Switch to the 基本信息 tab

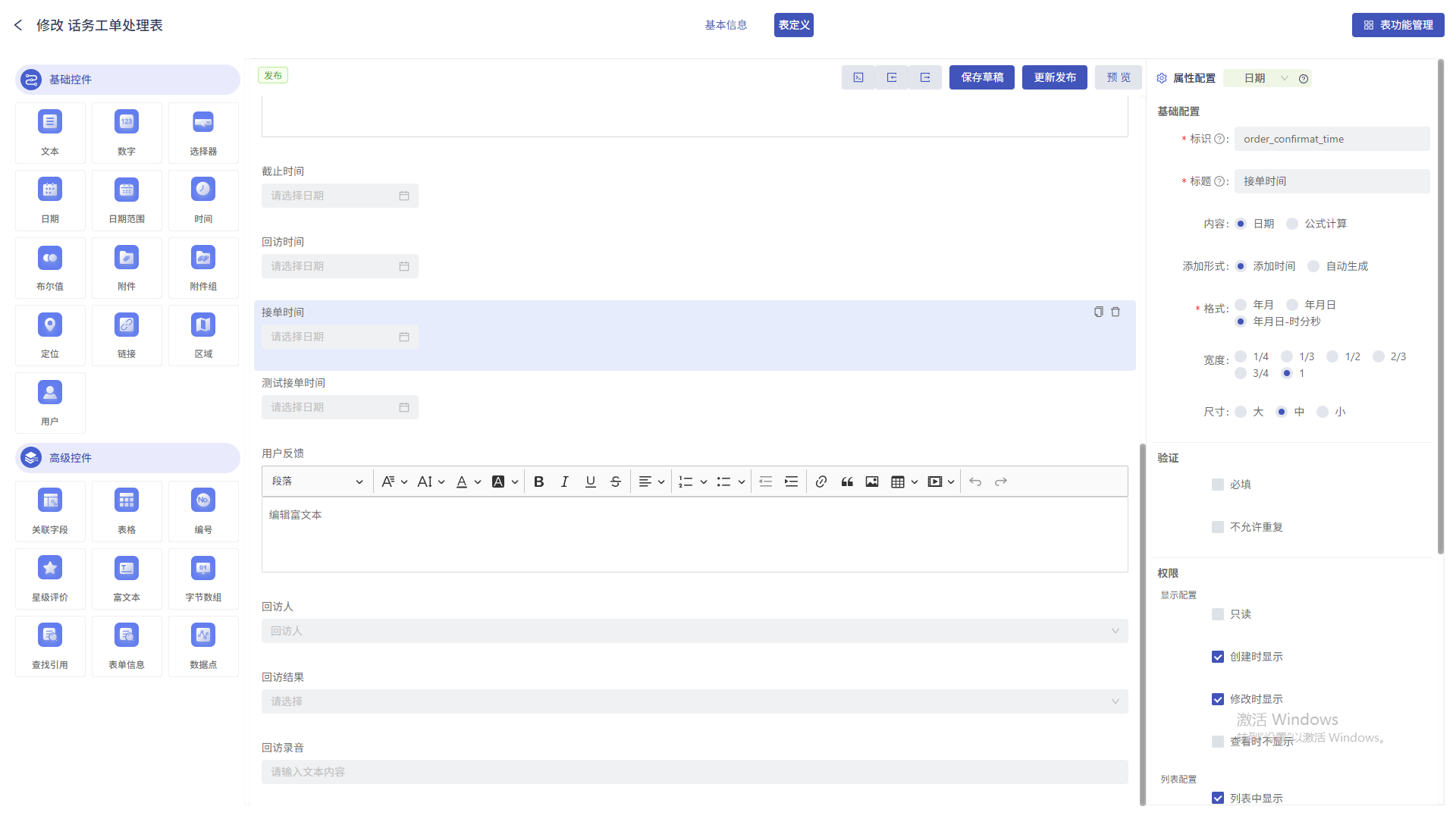726,25
